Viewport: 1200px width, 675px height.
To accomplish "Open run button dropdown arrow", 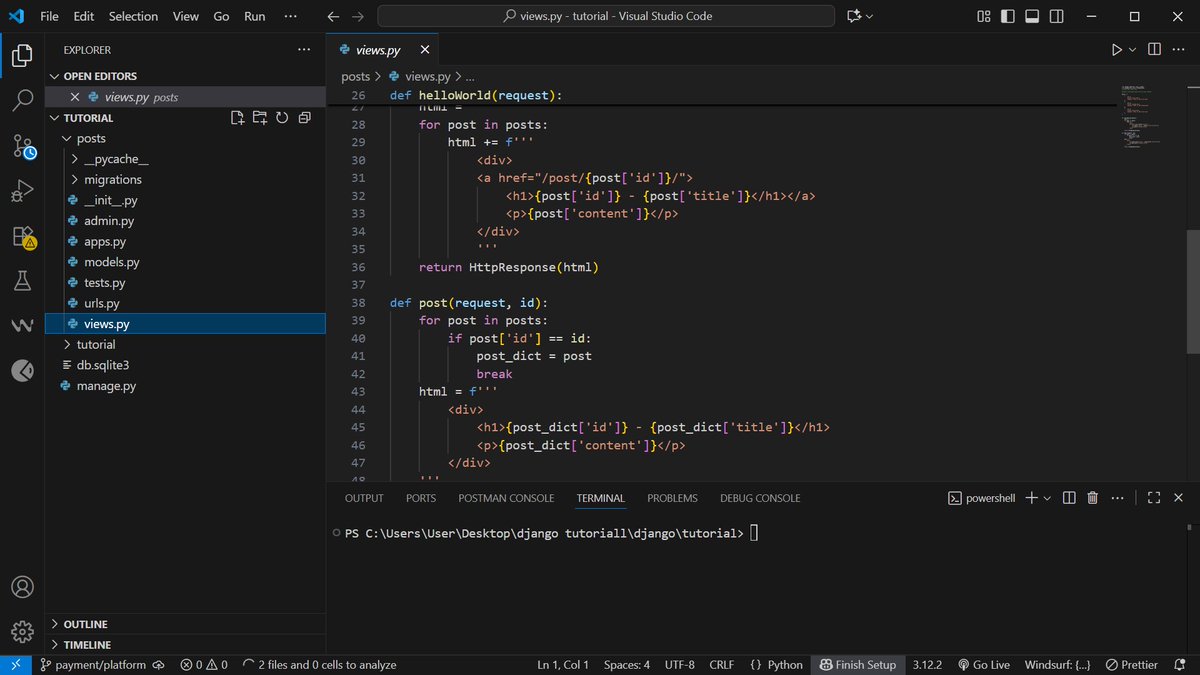I will [x=1133, y=50].
